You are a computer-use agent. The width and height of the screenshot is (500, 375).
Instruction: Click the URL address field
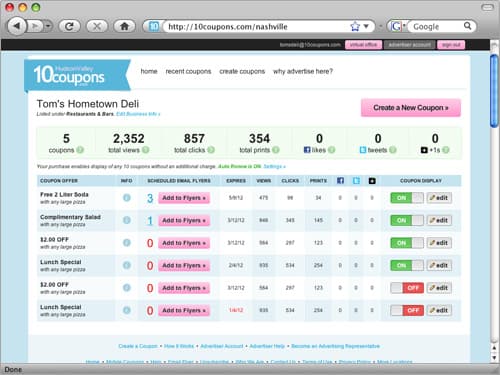(257, 26)
